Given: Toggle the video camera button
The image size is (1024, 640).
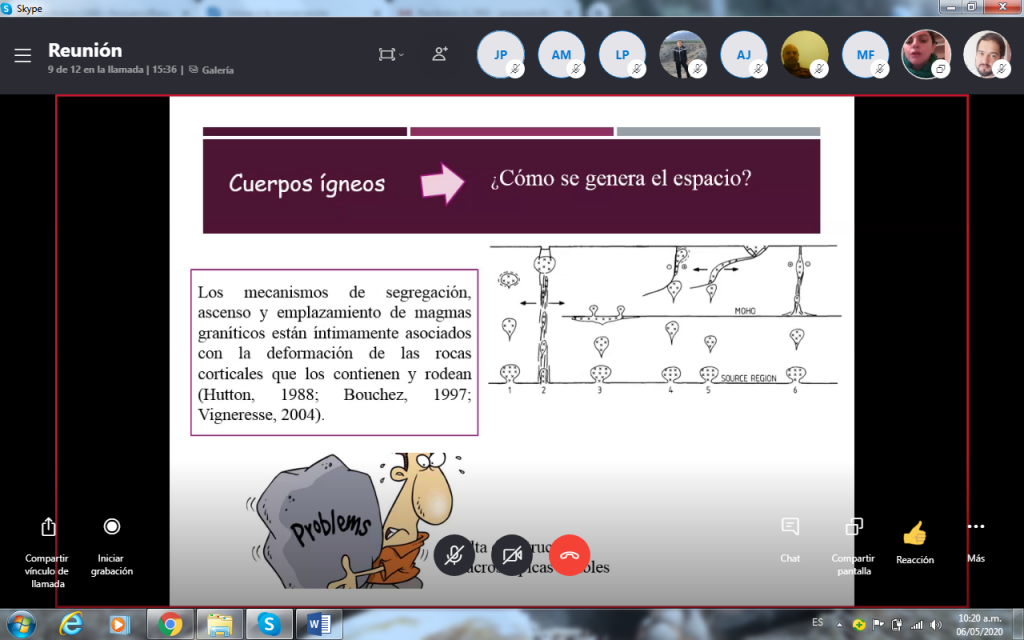Looking at the screenshot, I should click(x=512, y=555).
